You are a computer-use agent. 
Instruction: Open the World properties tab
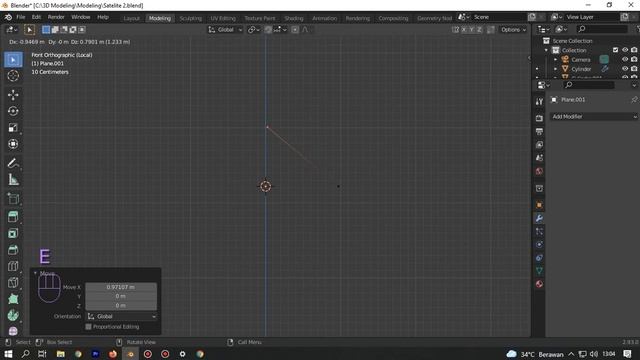coord(539,171)
